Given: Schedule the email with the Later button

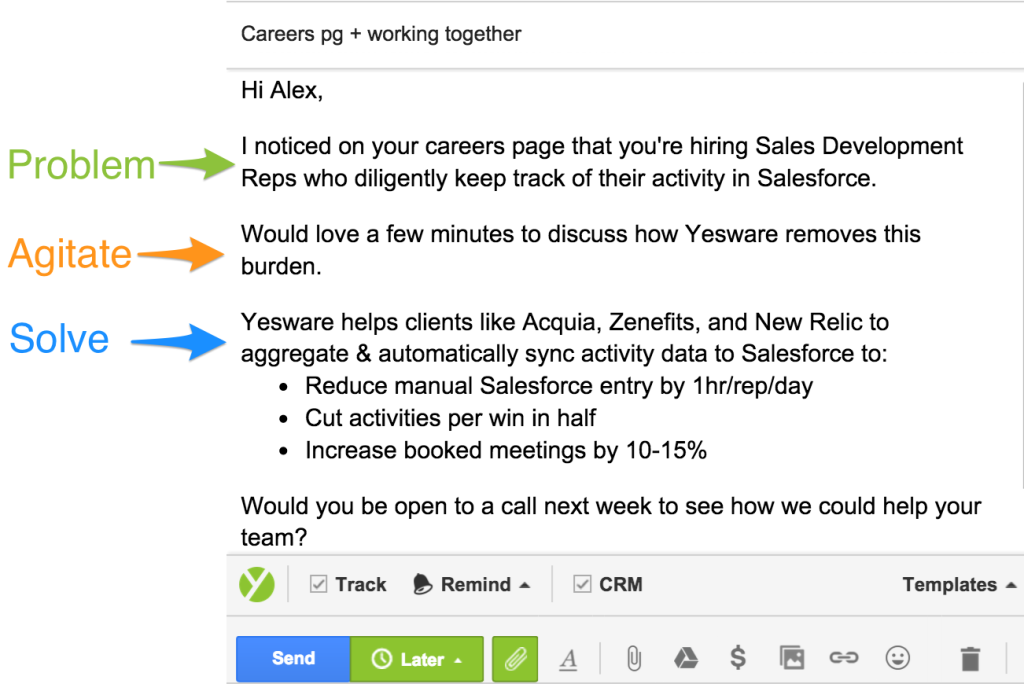Looking at the screenshot, I should click(420, 659).
